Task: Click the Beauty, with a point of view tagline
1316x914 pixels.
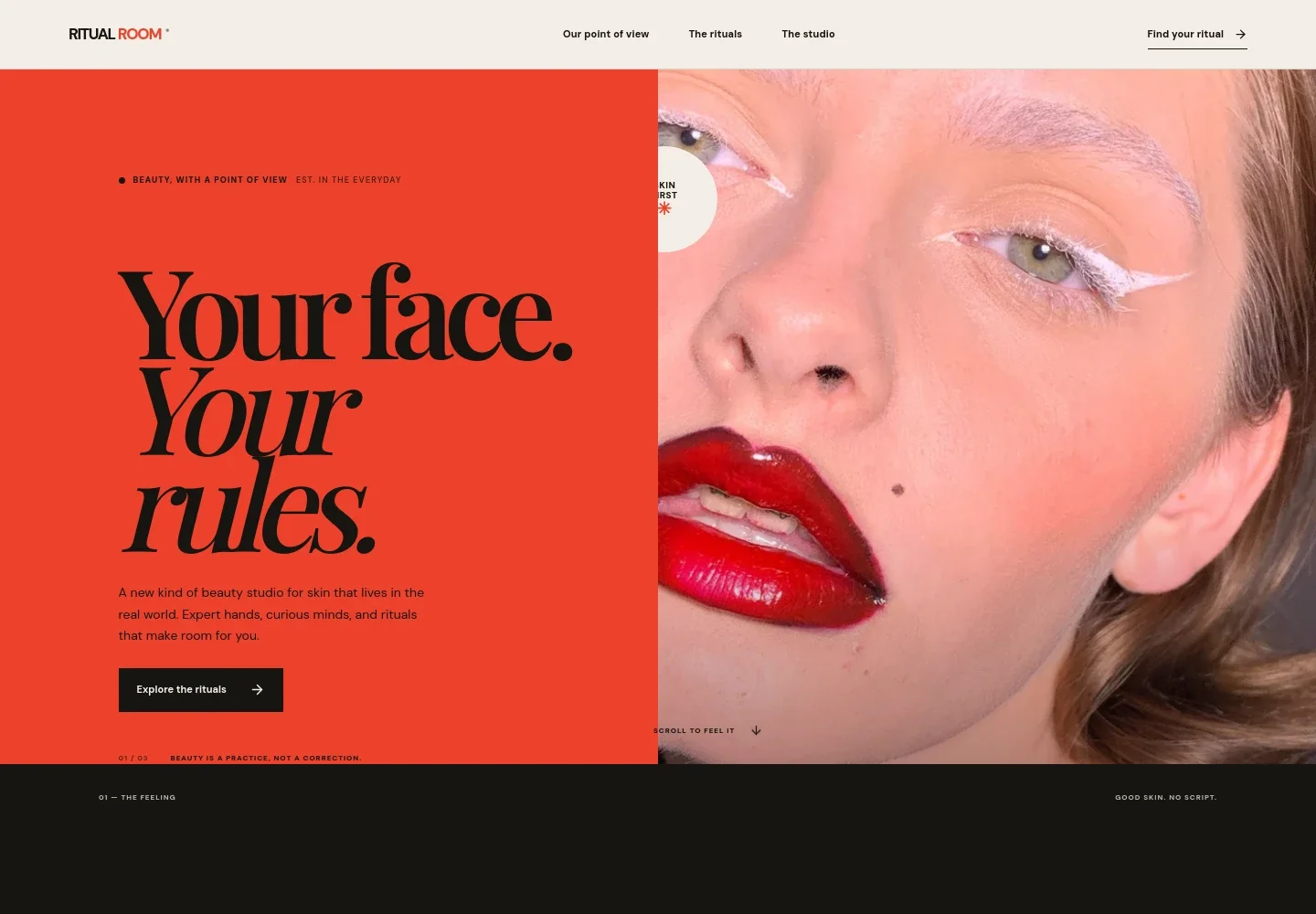Action: [210, 180]
